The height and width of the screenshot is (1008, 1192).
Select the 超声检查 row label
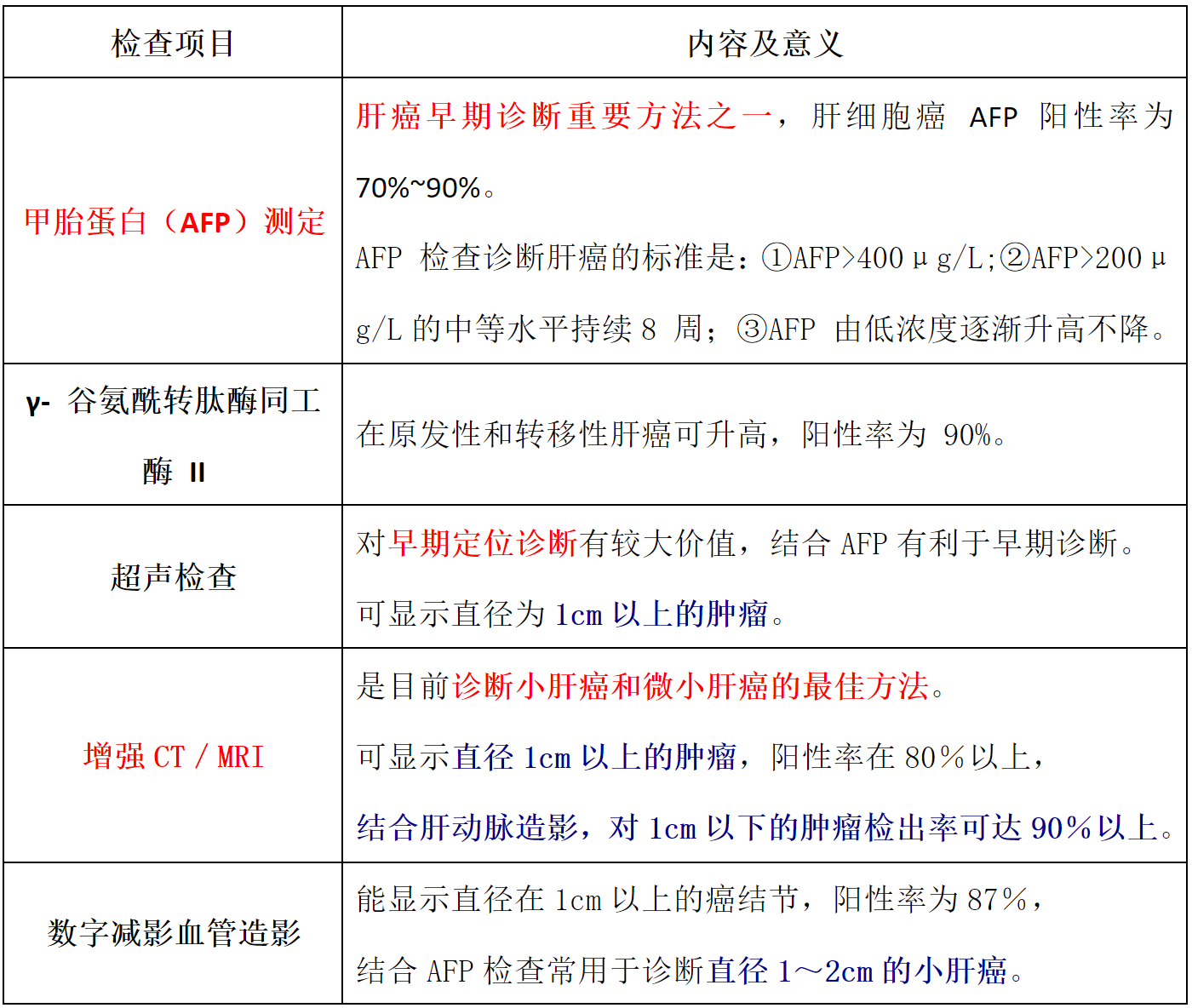pyautogui.click(x=174, y=577)
